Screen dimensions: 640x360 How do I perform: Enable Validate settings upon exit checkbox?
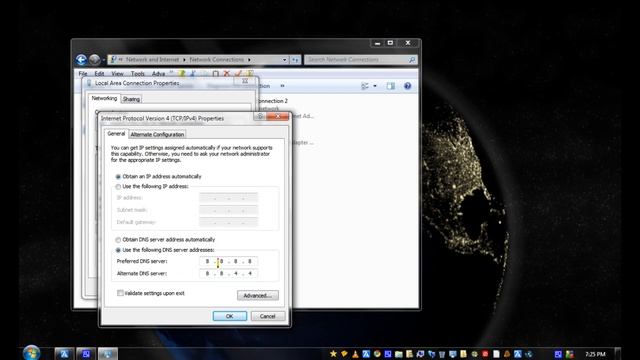click(x=120, y=293)
